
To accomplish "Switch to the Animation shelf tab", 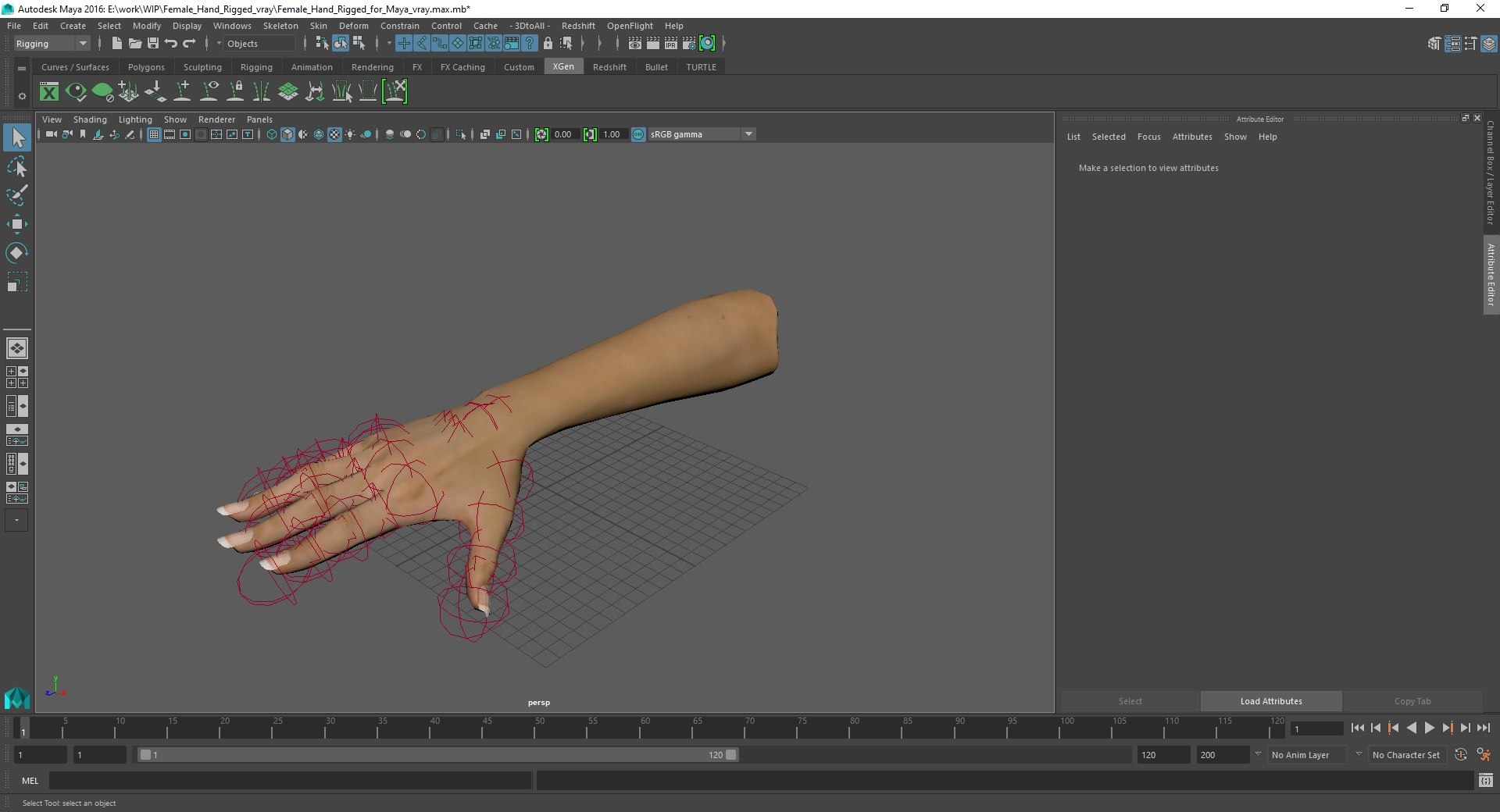I will coord(312,67).
